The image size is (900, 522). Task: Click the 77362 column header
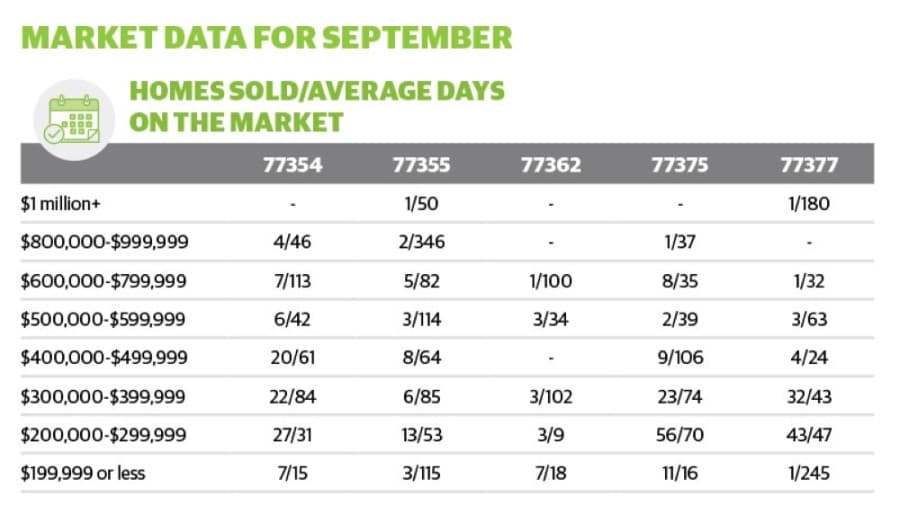coord(551,165)
